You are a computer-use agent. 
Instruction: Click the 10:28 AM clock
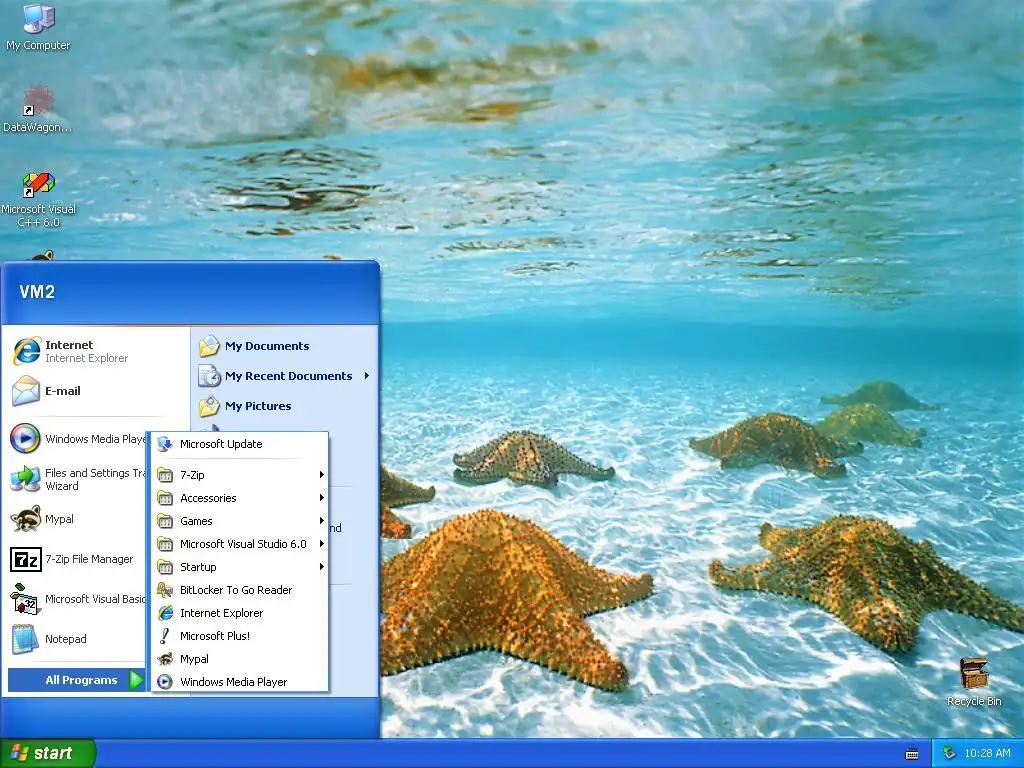click(987, 754)
